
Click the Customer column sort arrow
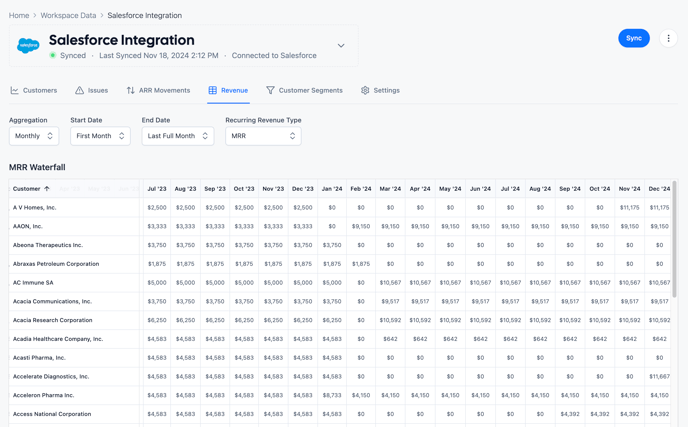point(47,189)
